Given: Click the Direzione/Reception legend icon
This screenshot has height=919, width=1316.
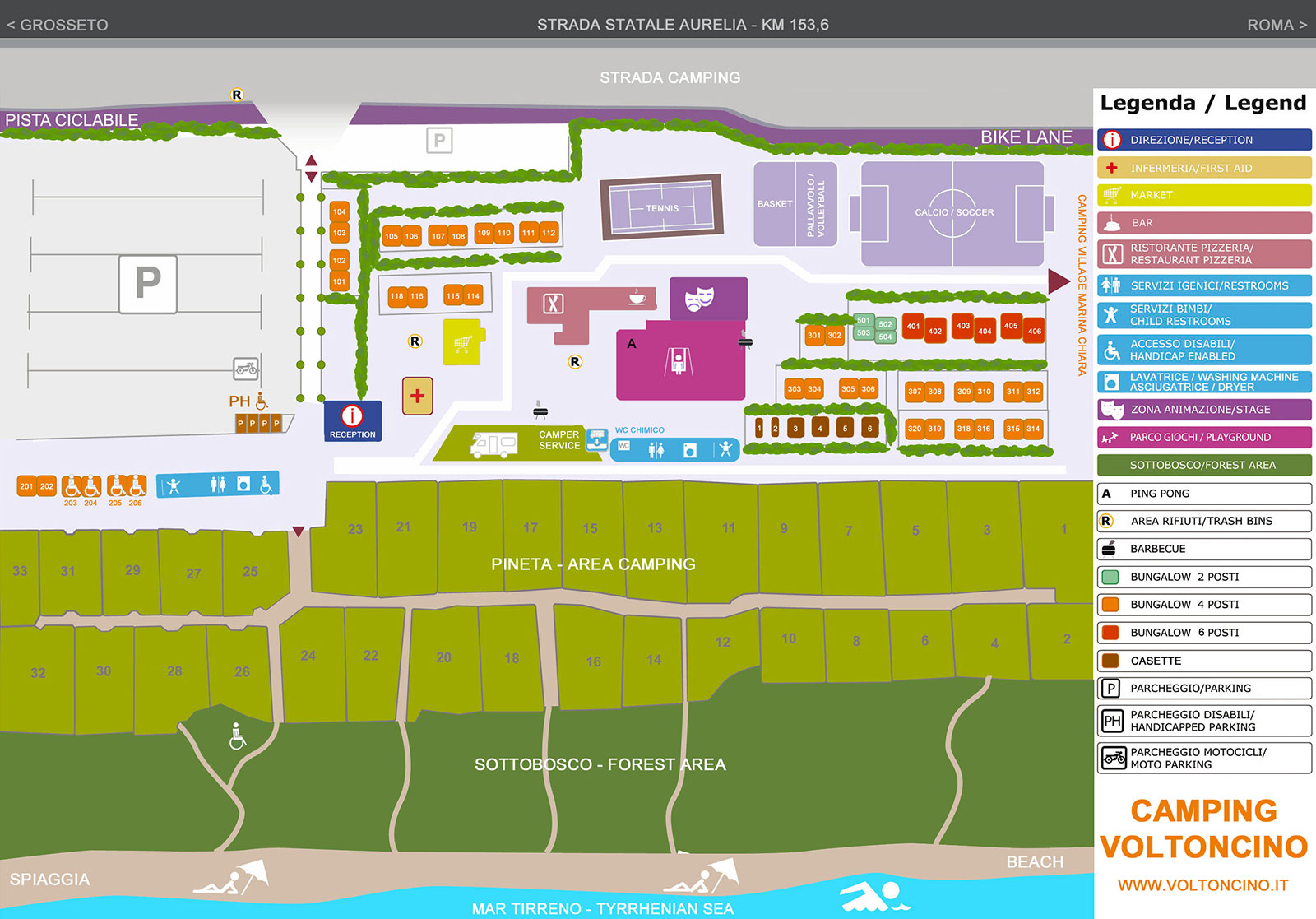Looking at the screenshot, I should point(1112,140).
